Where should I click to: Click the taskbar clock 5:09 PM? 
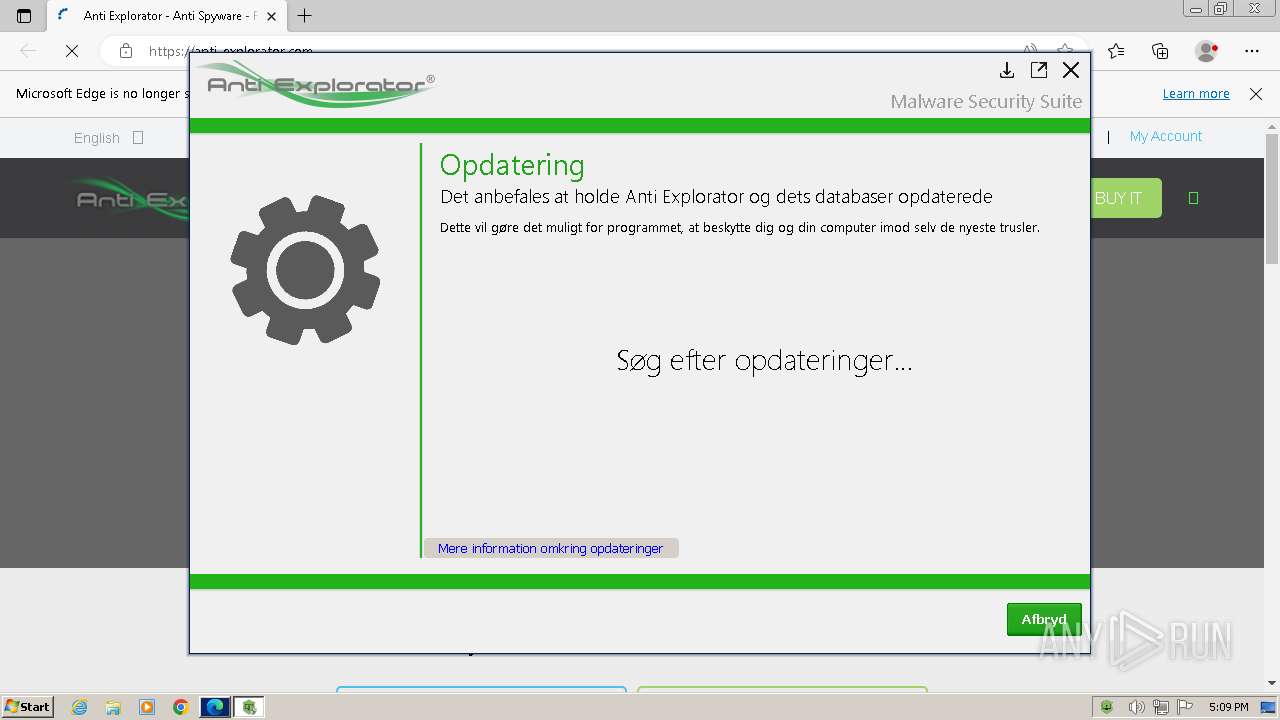pyautogui.click(x=1228, y=707)
